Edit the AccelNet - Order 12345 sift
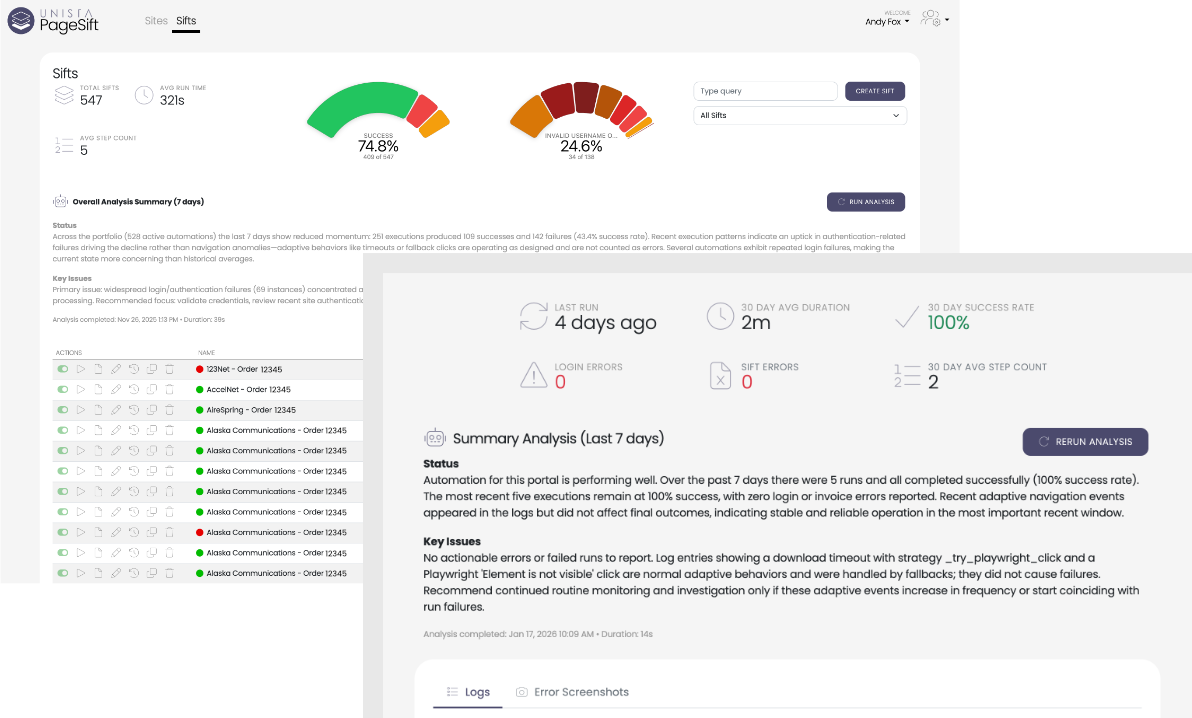 click(x=116, y=389)
